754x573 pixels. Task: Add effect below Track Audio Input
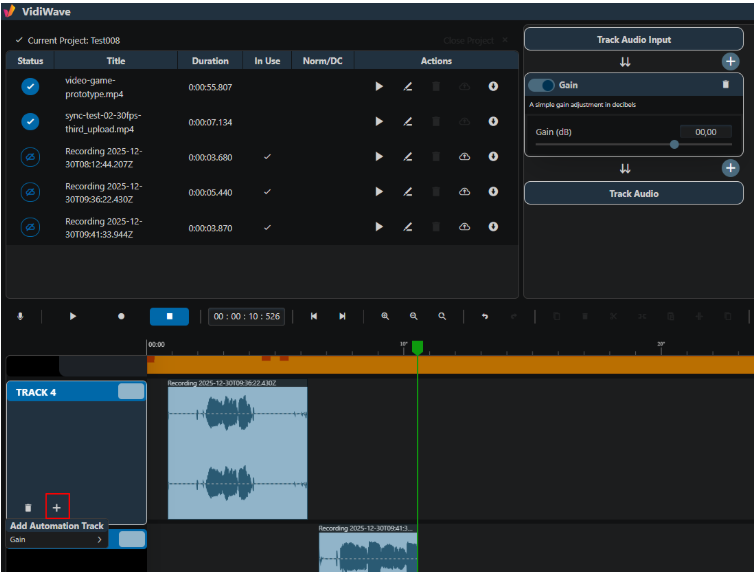point(730,62)
